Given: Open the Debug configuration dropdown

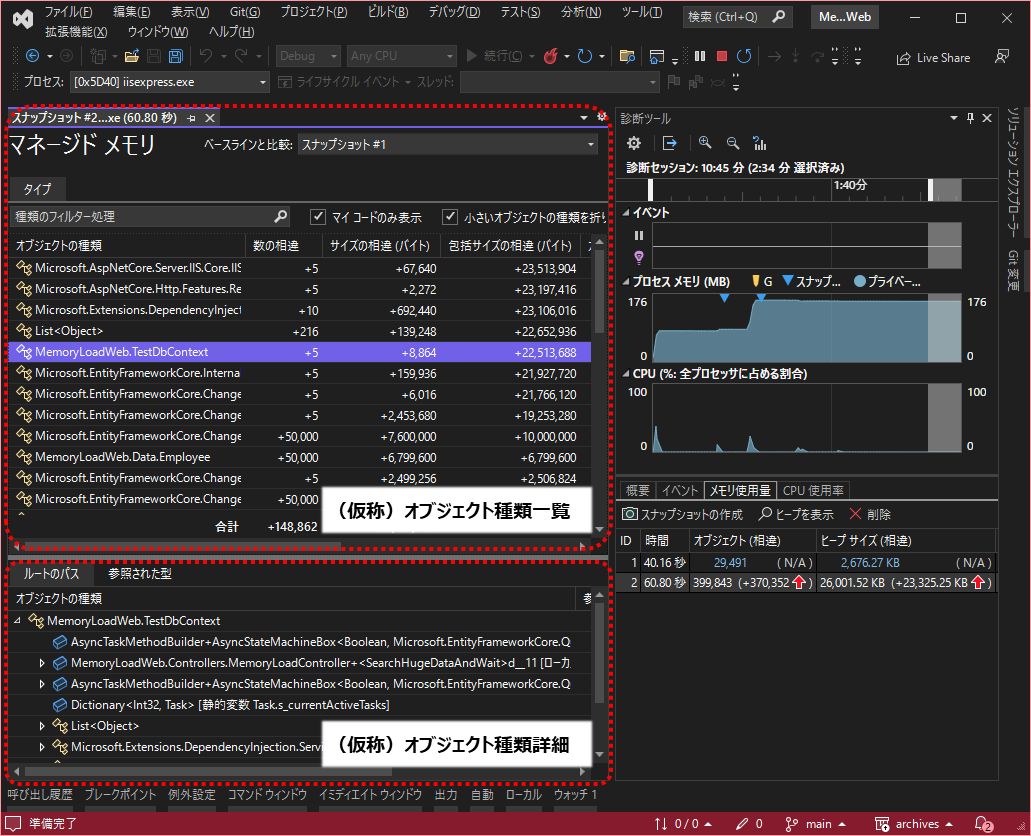Looking at the screenshot, I should point(308,57).
